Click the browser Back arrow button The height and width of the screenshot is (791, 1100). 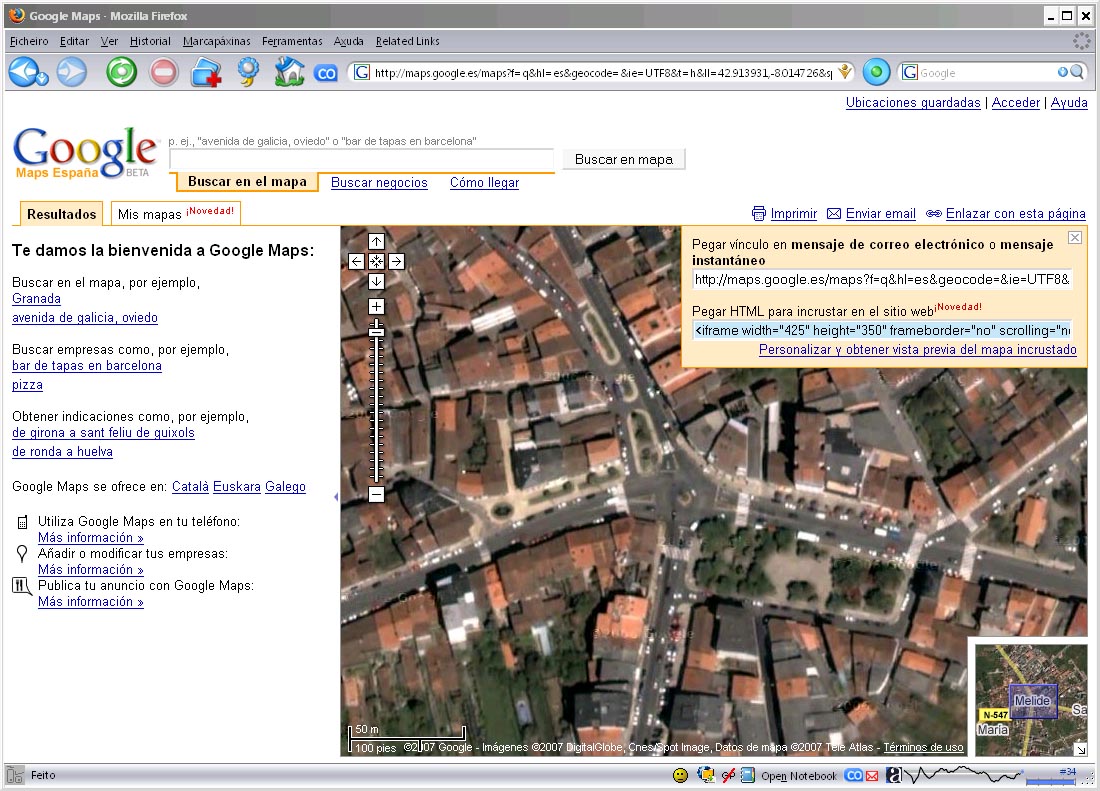click(x=27, y=72)
